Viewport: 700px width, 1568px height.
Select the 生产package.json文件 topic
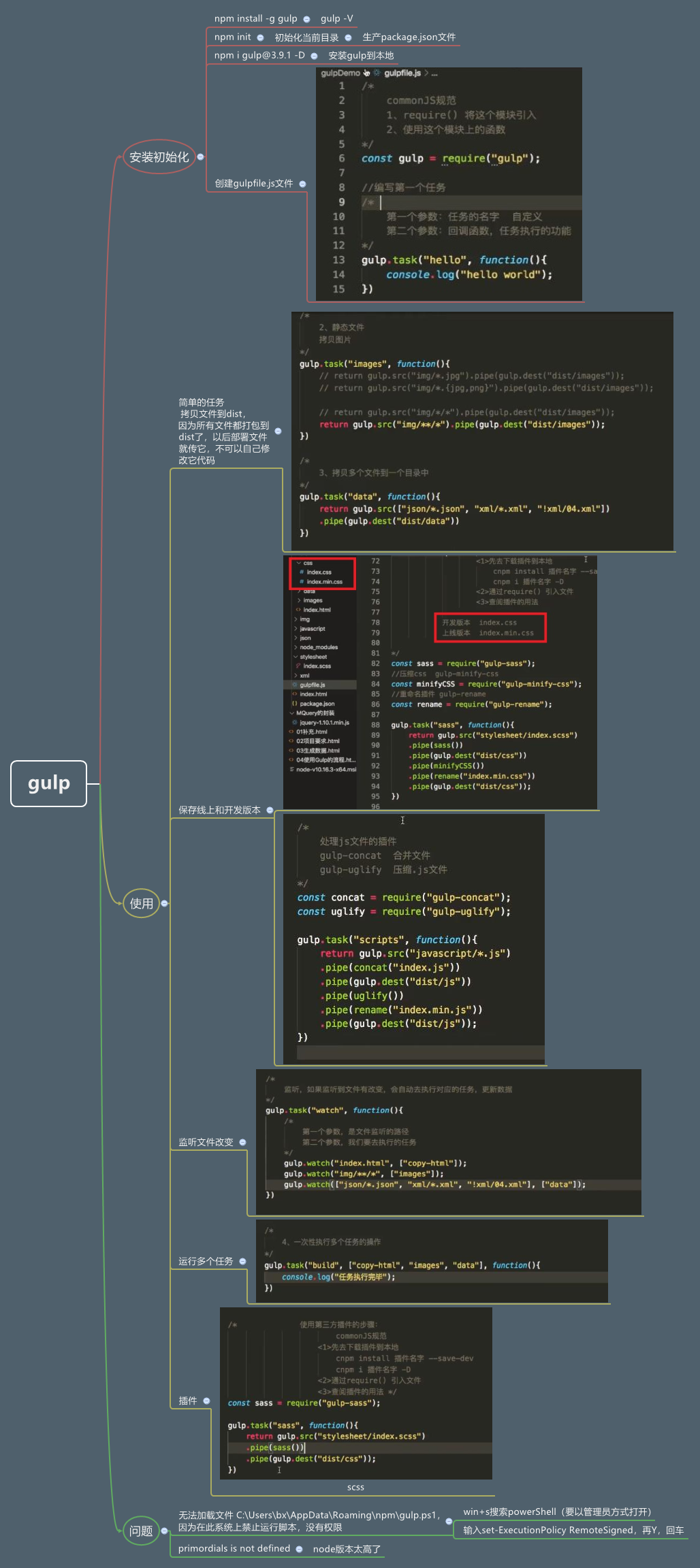click(409, 37)
